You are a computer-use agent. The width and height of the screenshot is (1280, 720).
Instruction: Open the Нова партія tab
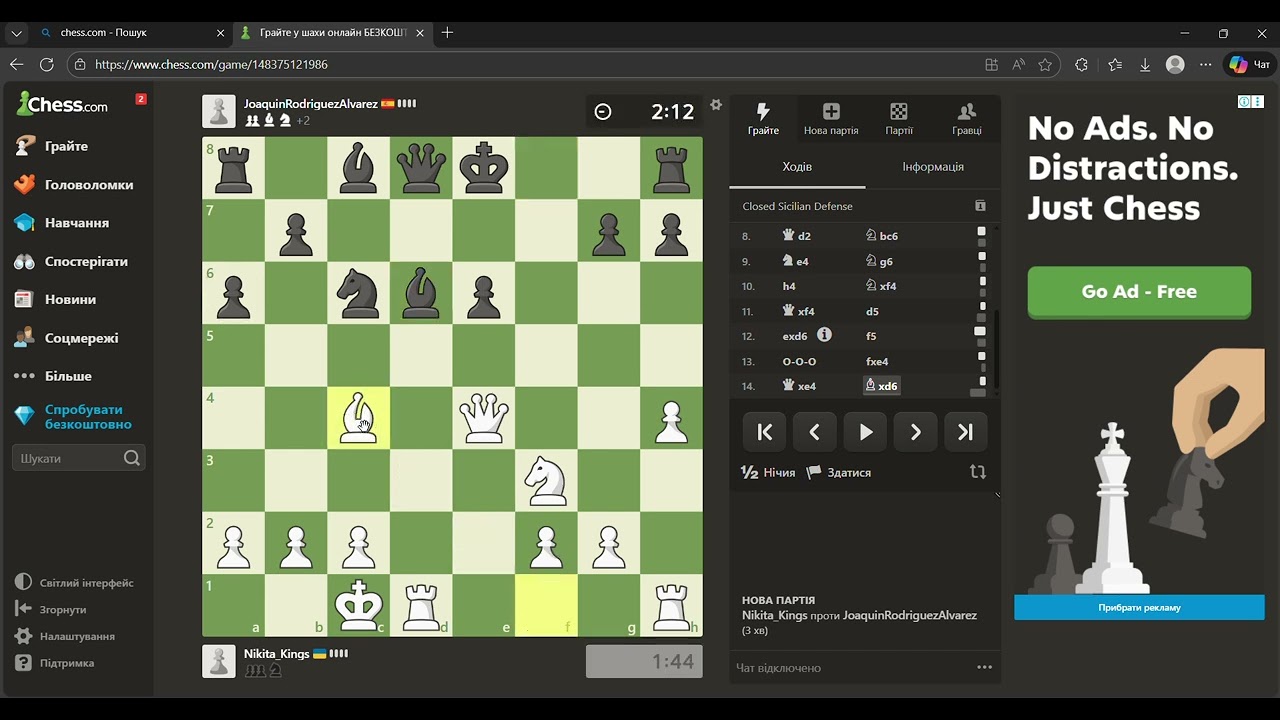831,118
